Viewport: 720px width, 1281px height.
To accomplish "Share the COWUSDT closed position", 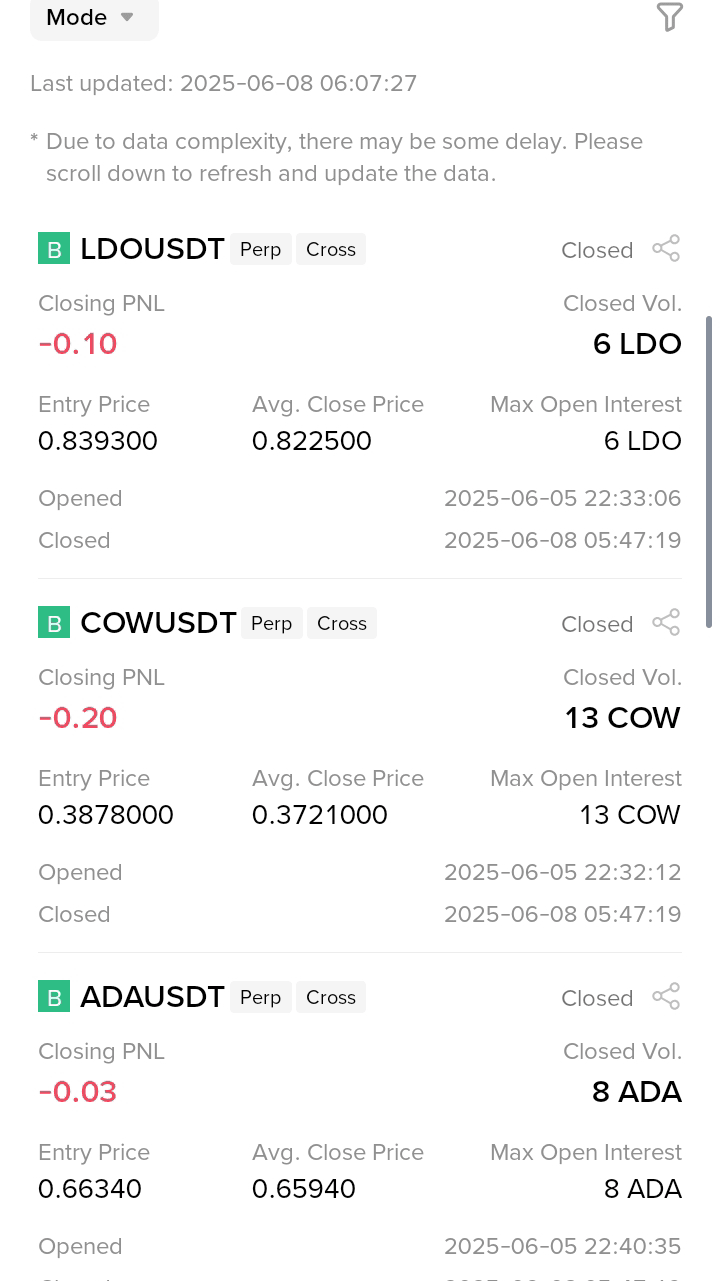I will (666, 623).
